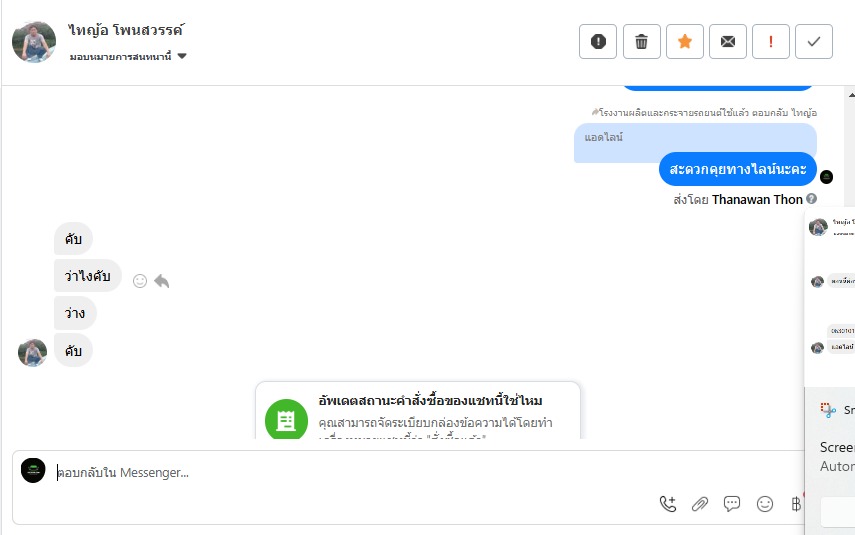Image resolution: width=855 pixels, height=535 pixels.
Task: Click ไทญ้อ โพนสวรรค์ contact name in header
Action: 127,31
